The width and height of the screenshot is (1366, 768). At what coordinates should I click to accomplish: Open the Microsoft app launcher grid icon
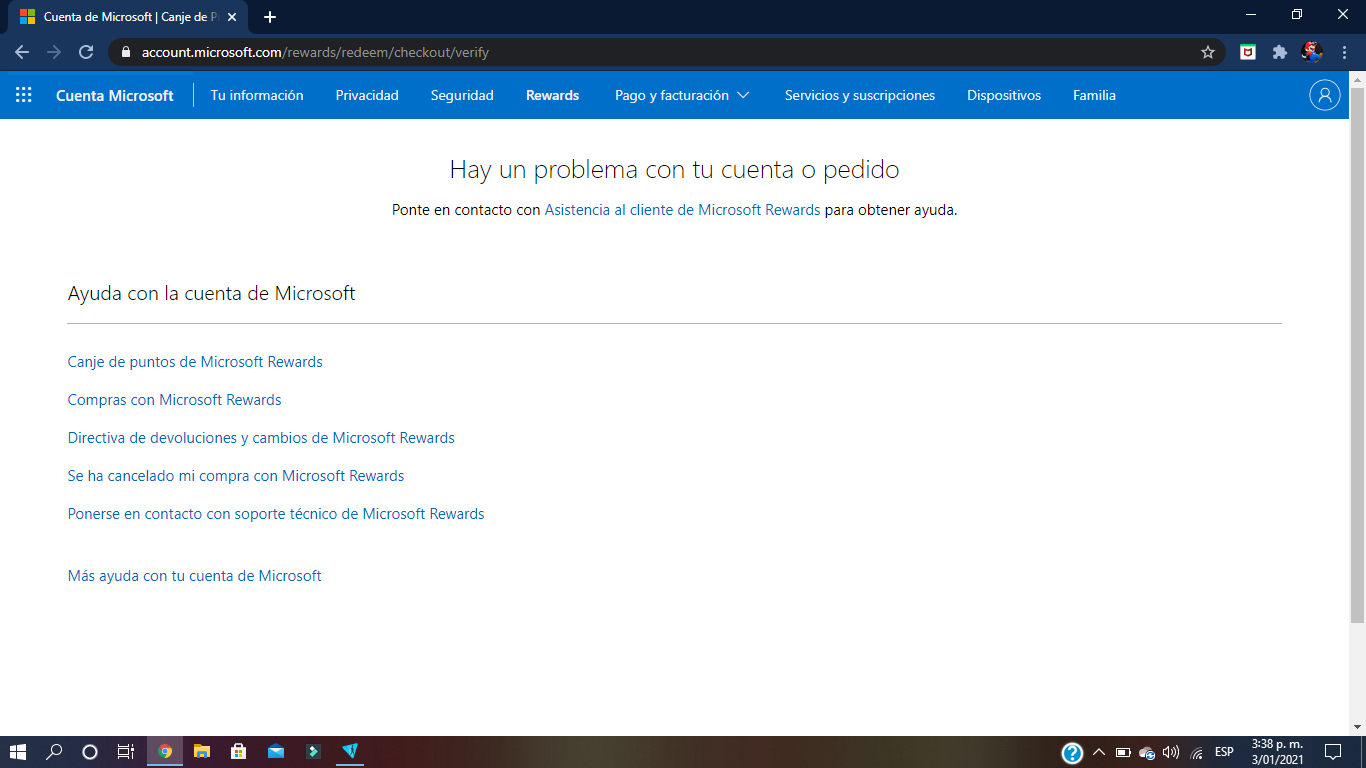pos(22,95)
